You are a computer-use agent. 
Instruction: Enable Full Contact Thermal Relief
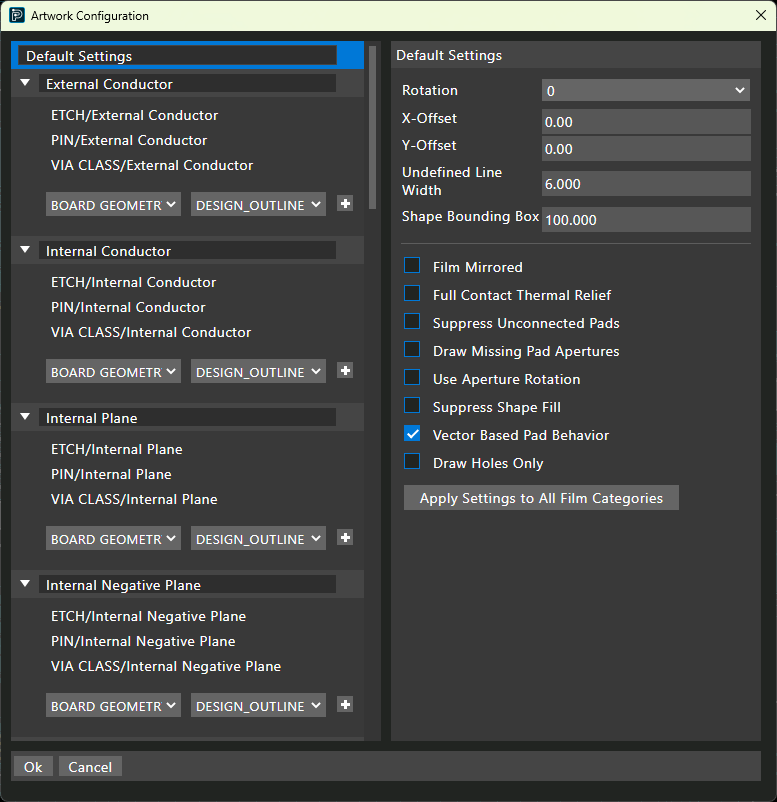point(411,295)
